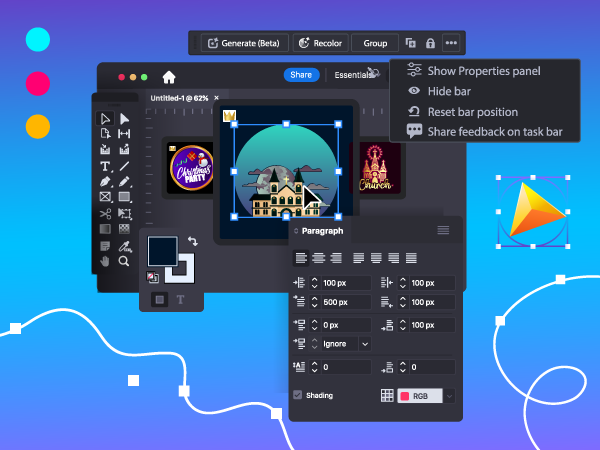Pick the Scissors tool
600x450 pixels.
point(105,214)
